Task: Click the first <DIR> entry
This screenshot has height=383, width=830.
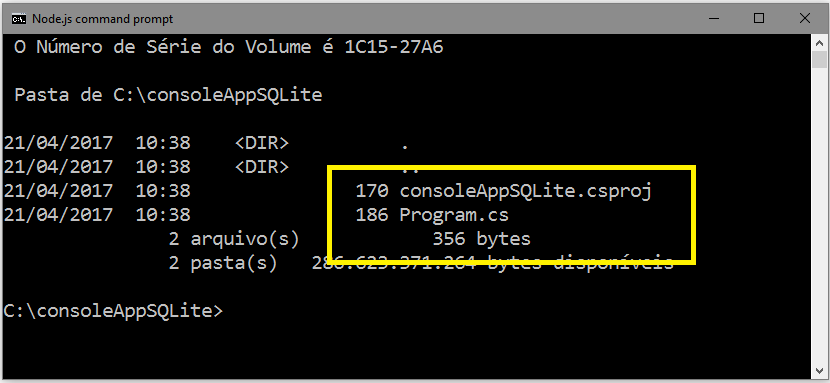Action: [262, 143]
